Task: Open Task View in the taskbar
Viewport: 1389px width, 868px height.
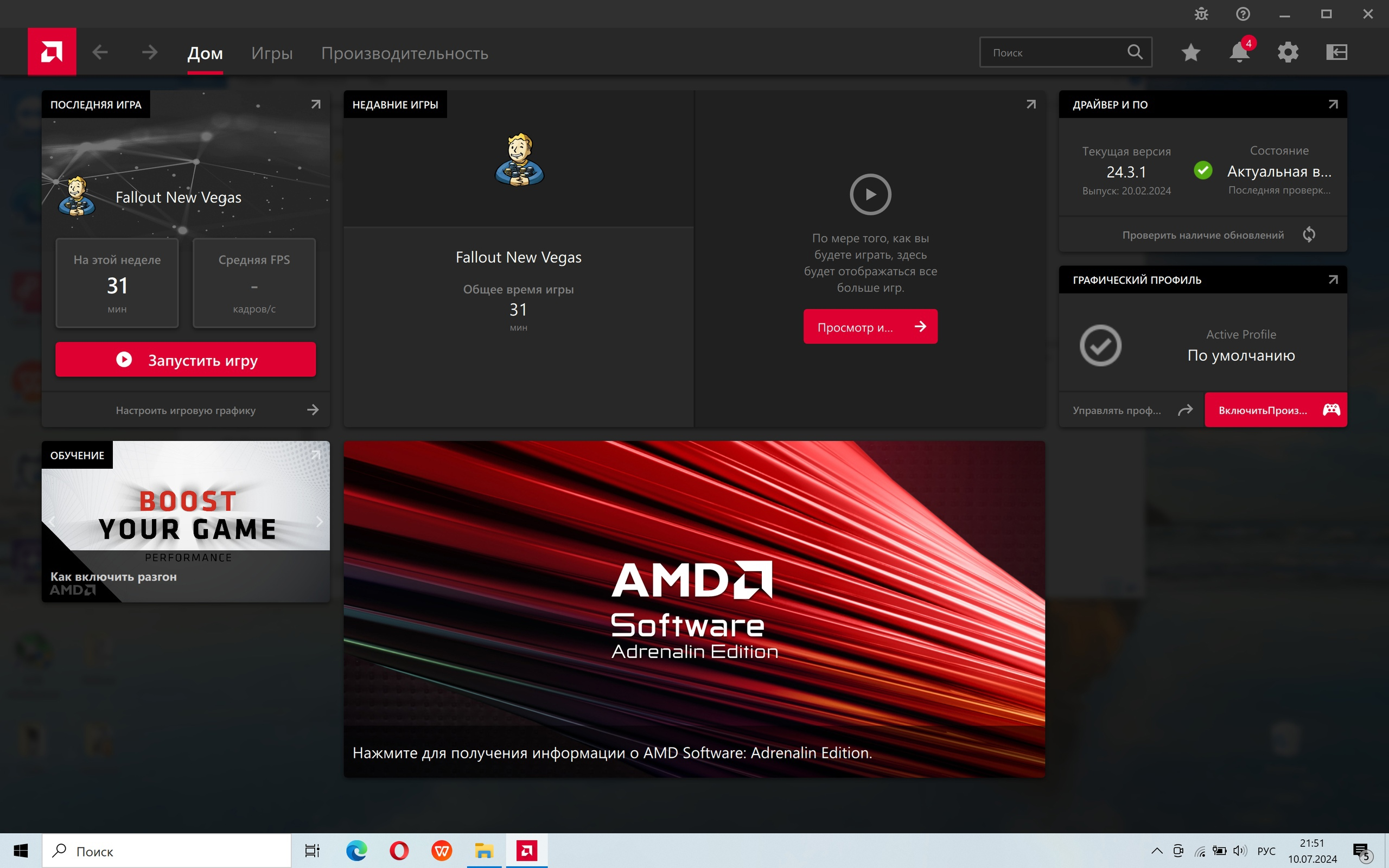Action: pyautogui.click(x=312, y=851)
